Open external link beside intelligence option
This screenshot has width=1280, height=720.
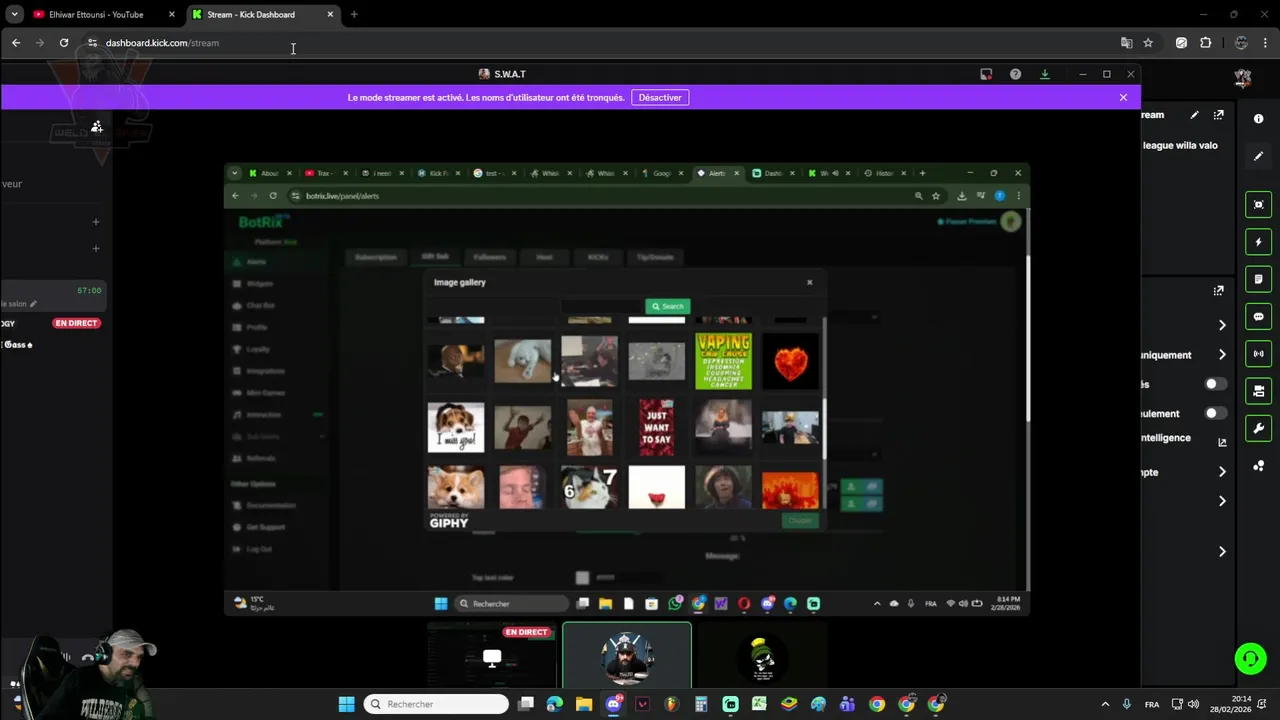tap(1222, 442)
